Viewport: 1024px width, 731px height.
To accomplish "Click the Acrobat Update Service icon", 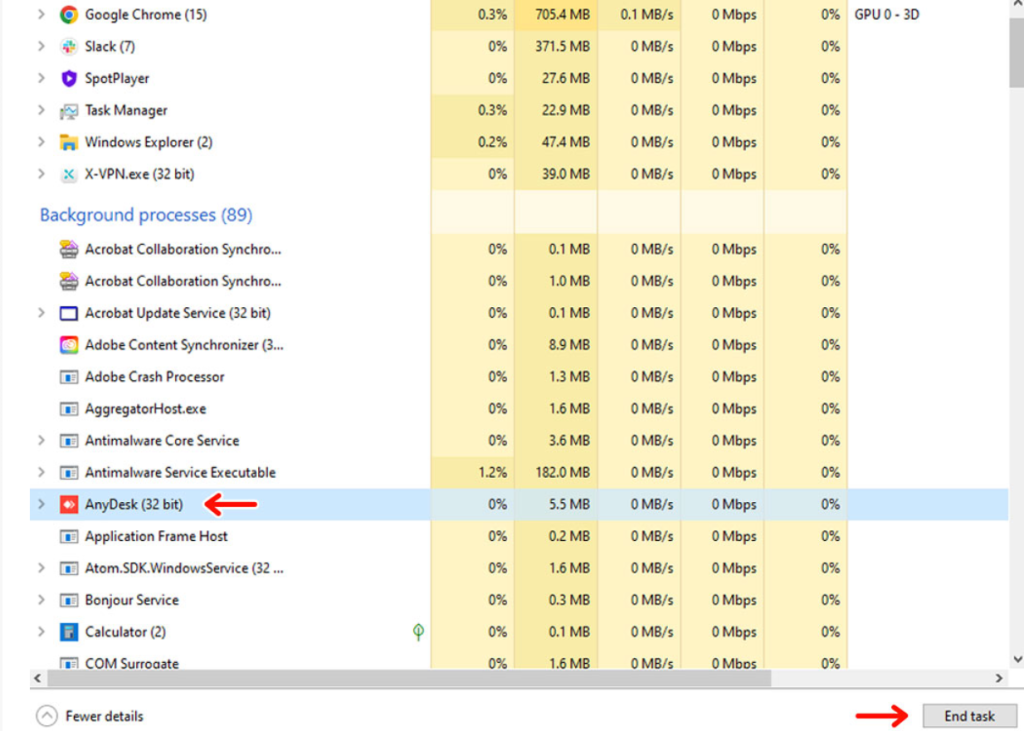I will pos(69,314).
